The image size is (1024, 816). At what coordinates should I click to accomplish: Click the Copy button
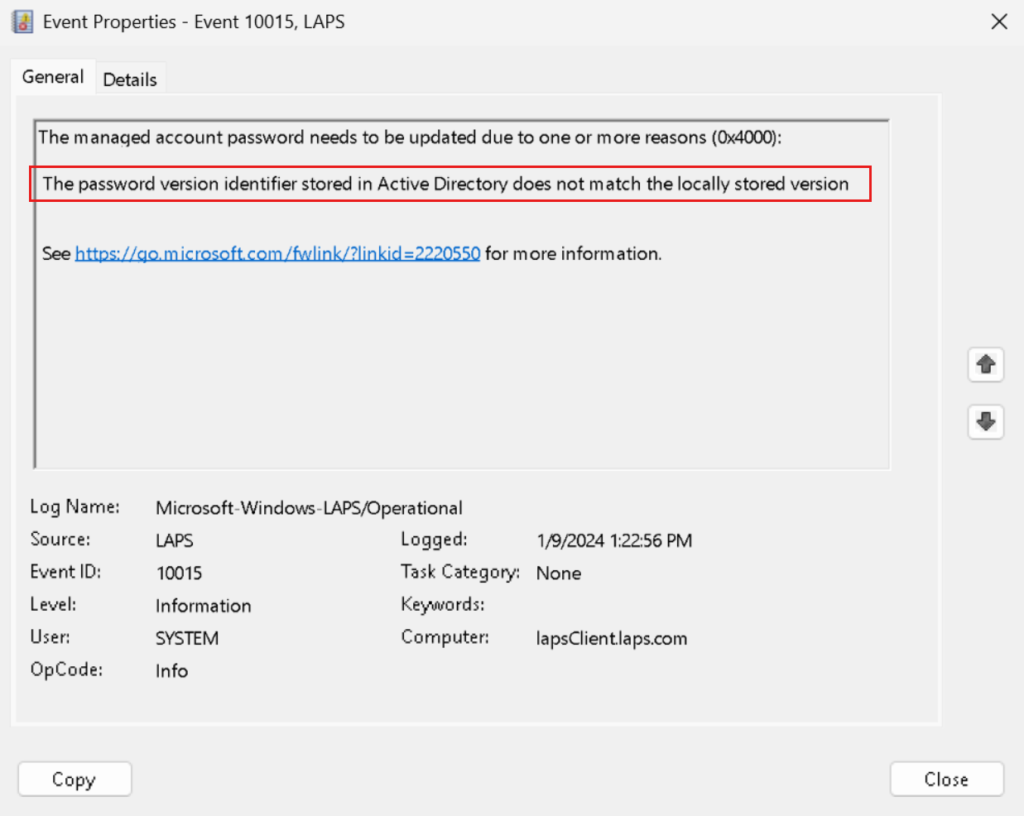coord(74,779)
